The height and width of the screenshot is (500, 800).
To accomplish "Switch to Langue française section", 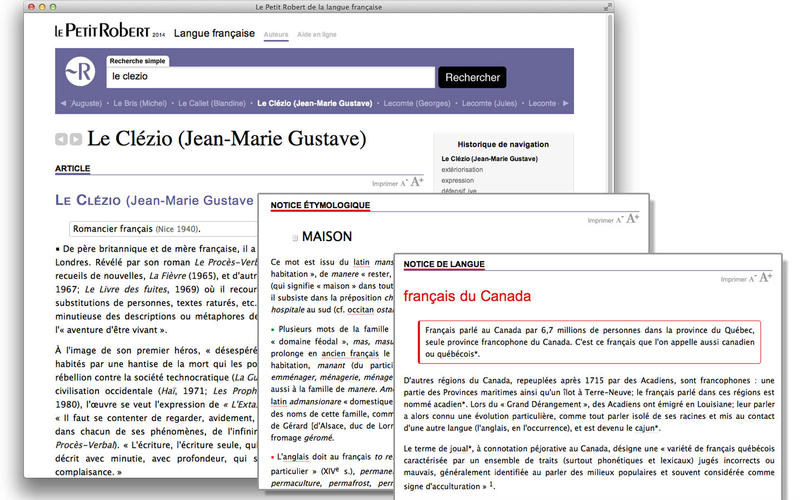I will [214, 33].
